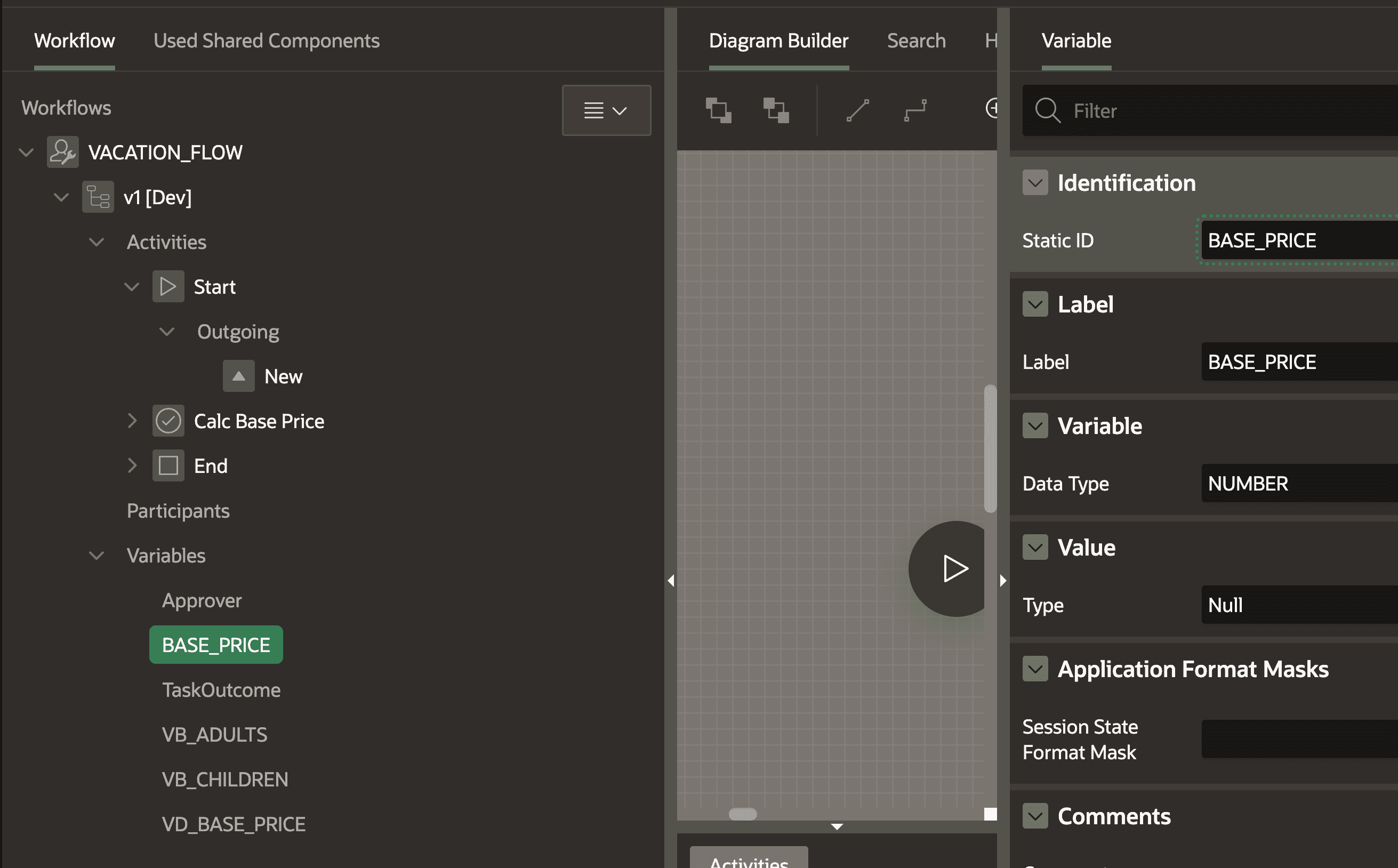Collapse the Variables tree node

[97, 555]
